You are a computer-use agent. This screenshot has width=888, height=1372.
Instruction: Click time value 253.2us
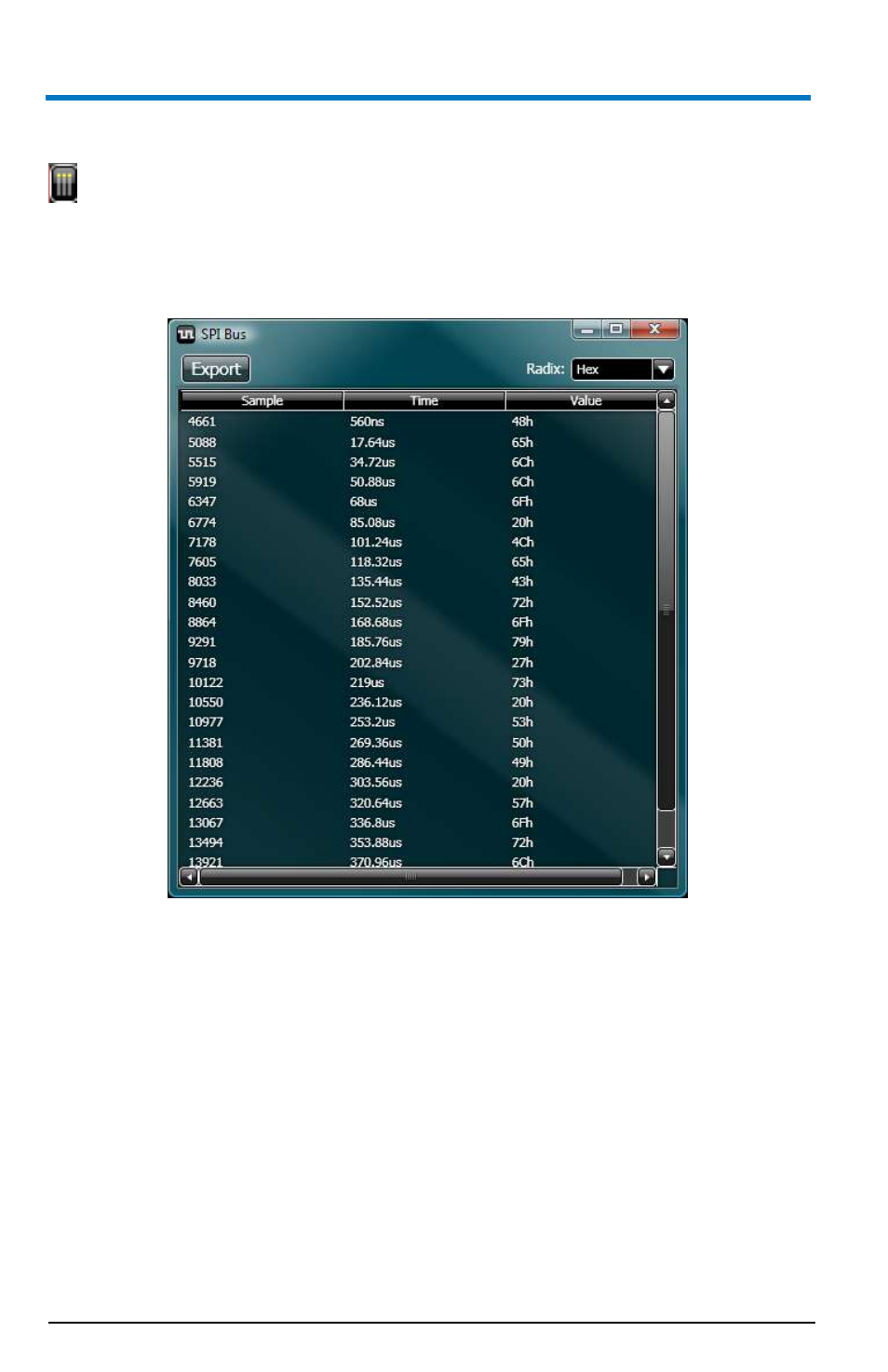[x=372, y=722]
